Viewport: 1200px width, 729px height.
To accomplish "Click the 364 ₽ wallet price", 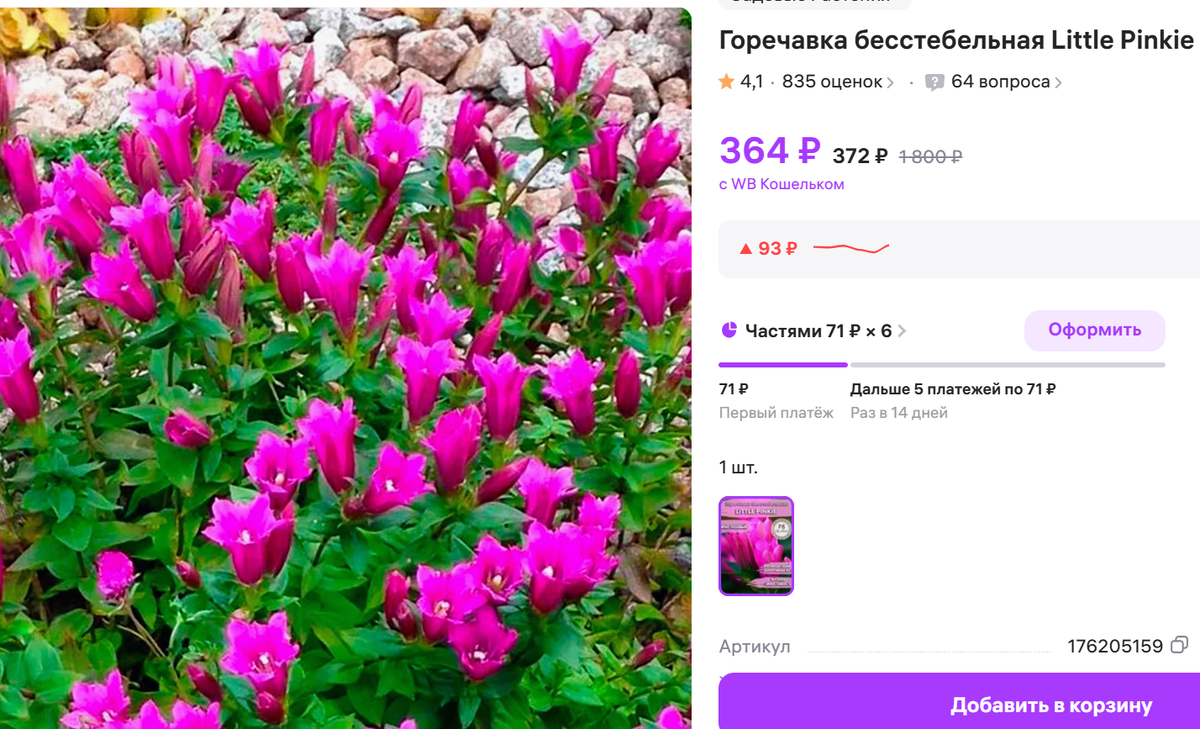I will [770, 151].
